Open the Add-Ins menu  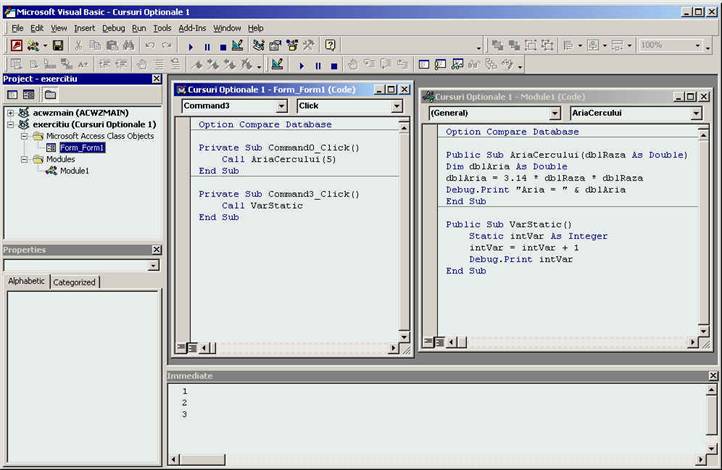192,28
